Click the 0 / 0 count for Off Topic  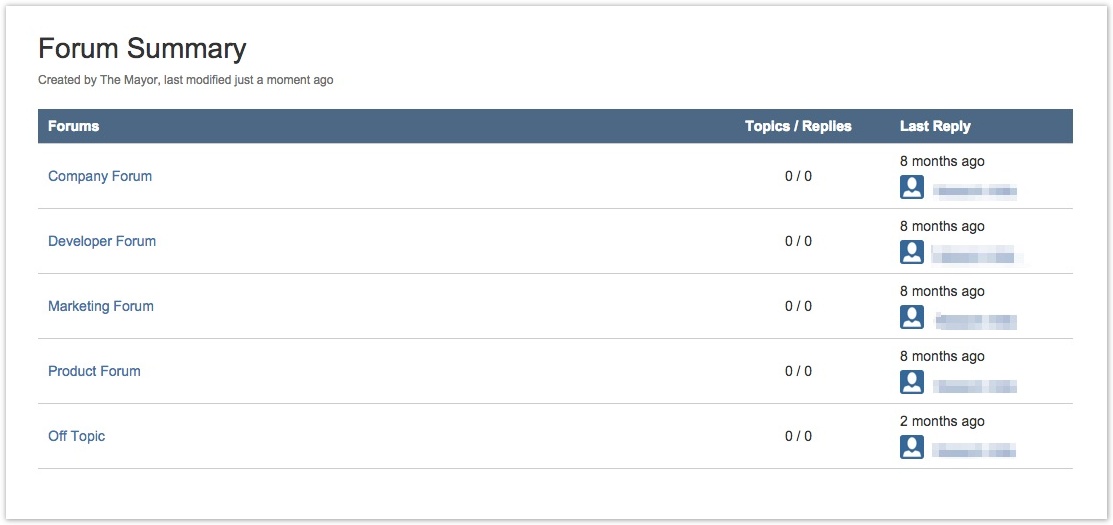point(799,436)
